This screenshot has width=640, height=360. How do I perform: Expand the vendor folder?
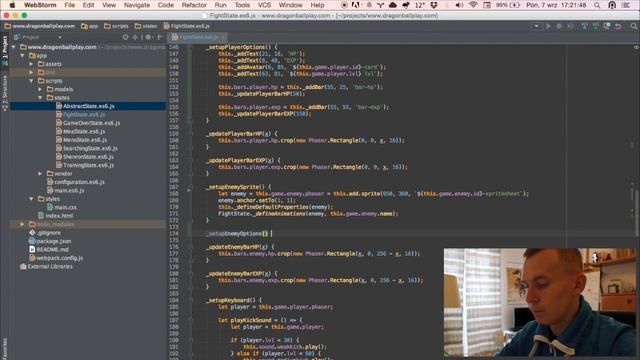pyautogui.click(x=40, y=173)
